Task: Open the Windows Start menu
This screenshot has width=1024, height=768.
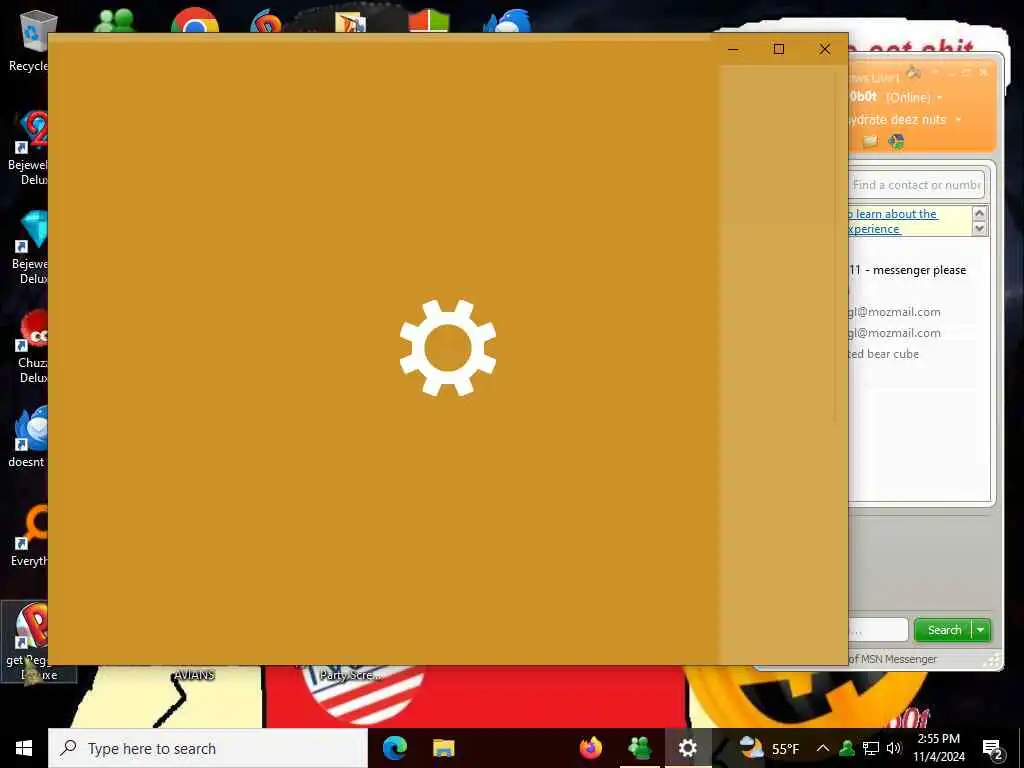Action: coord(24,748)
